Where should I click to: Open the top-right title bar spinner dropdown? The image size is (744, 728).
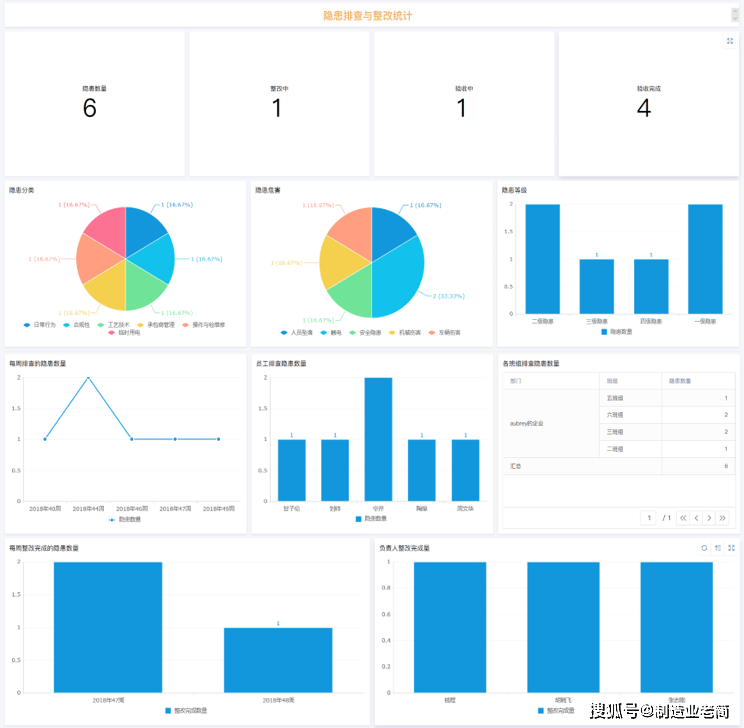point(735,15)
